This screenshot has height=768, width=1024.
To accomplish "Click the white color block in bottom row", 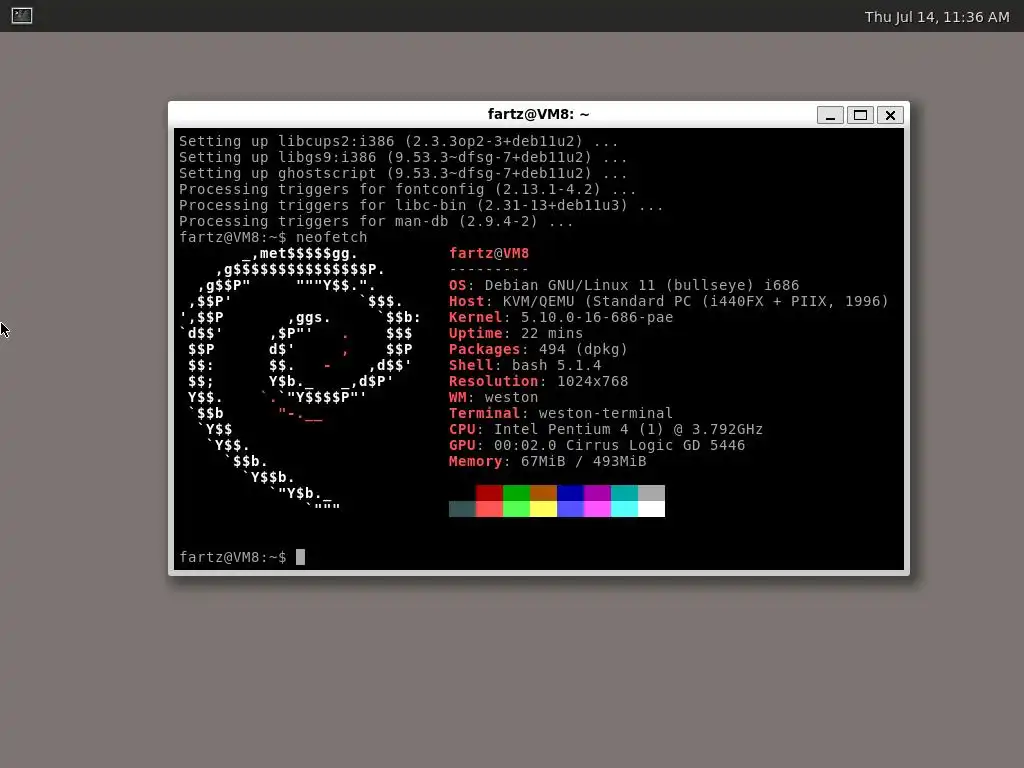I will pyautogui.click(x=651, y=509).
